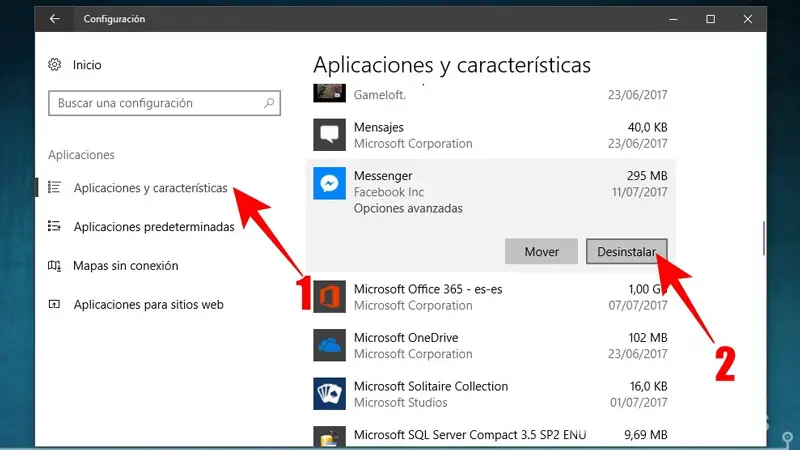Select the Aplicaciones y características list icon
This screenshot has height=450, width=800.
point(55,188)
